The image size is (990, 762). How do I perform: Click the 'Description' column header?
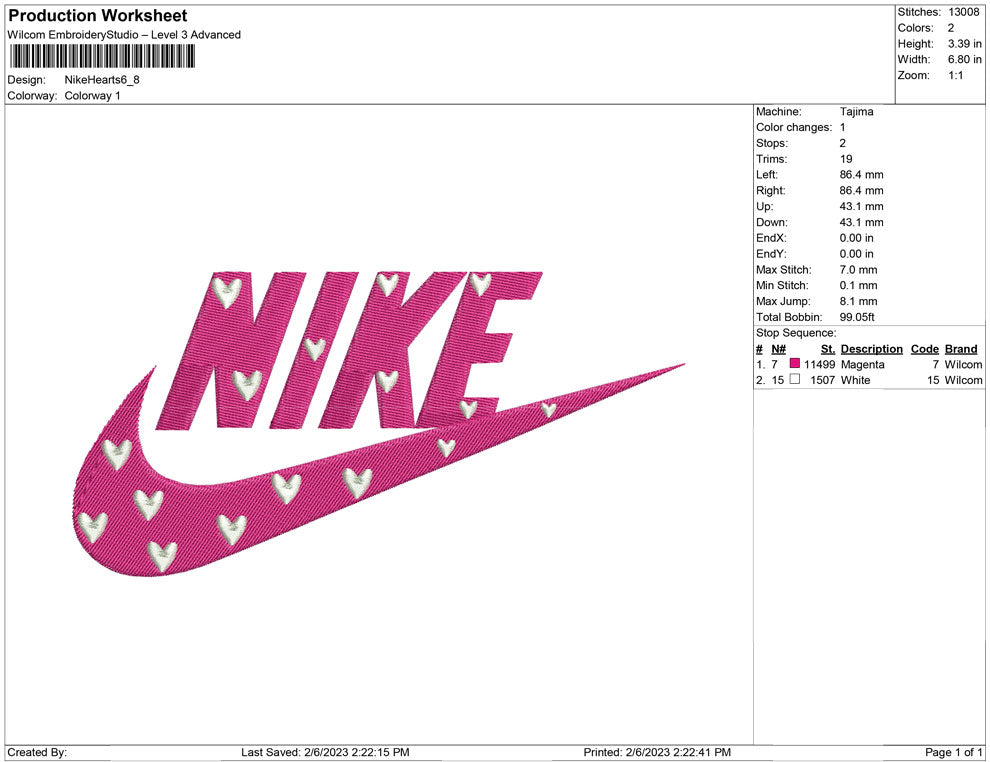pyautogui.click(x=872, y=349)
